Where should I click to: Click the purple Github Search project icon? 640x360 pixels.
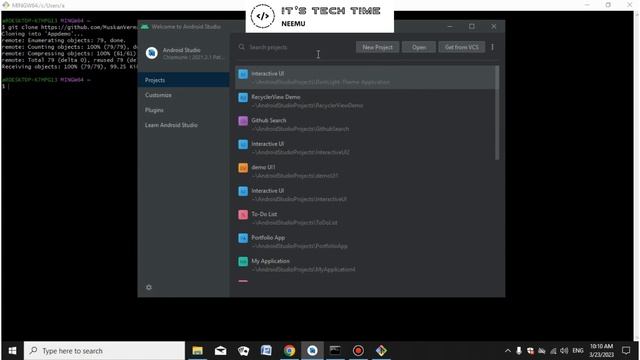click(x=243, y=121)
